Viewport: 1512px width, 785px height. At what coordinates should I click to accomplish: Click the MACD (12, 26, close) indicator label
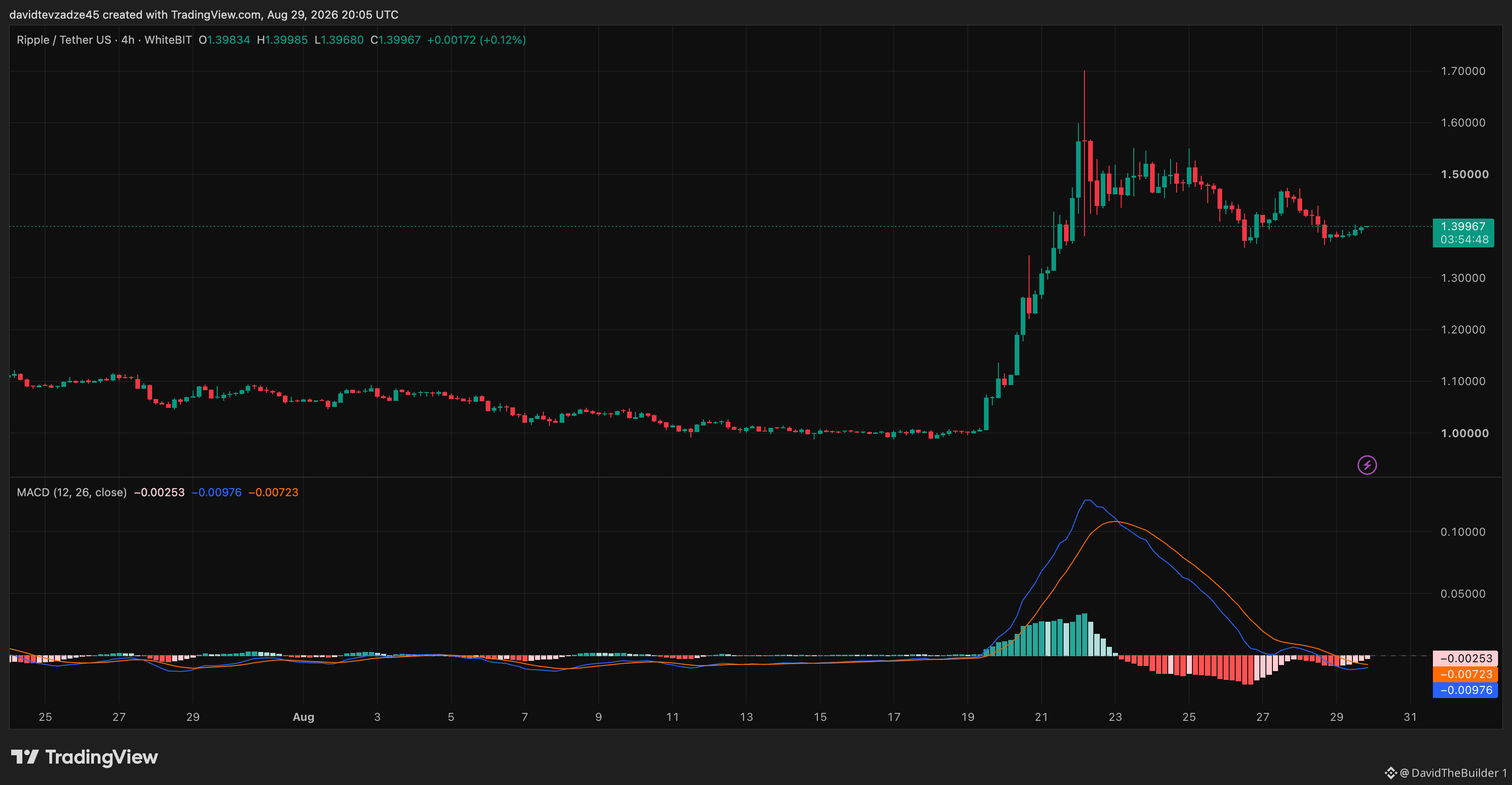[72, 492]
